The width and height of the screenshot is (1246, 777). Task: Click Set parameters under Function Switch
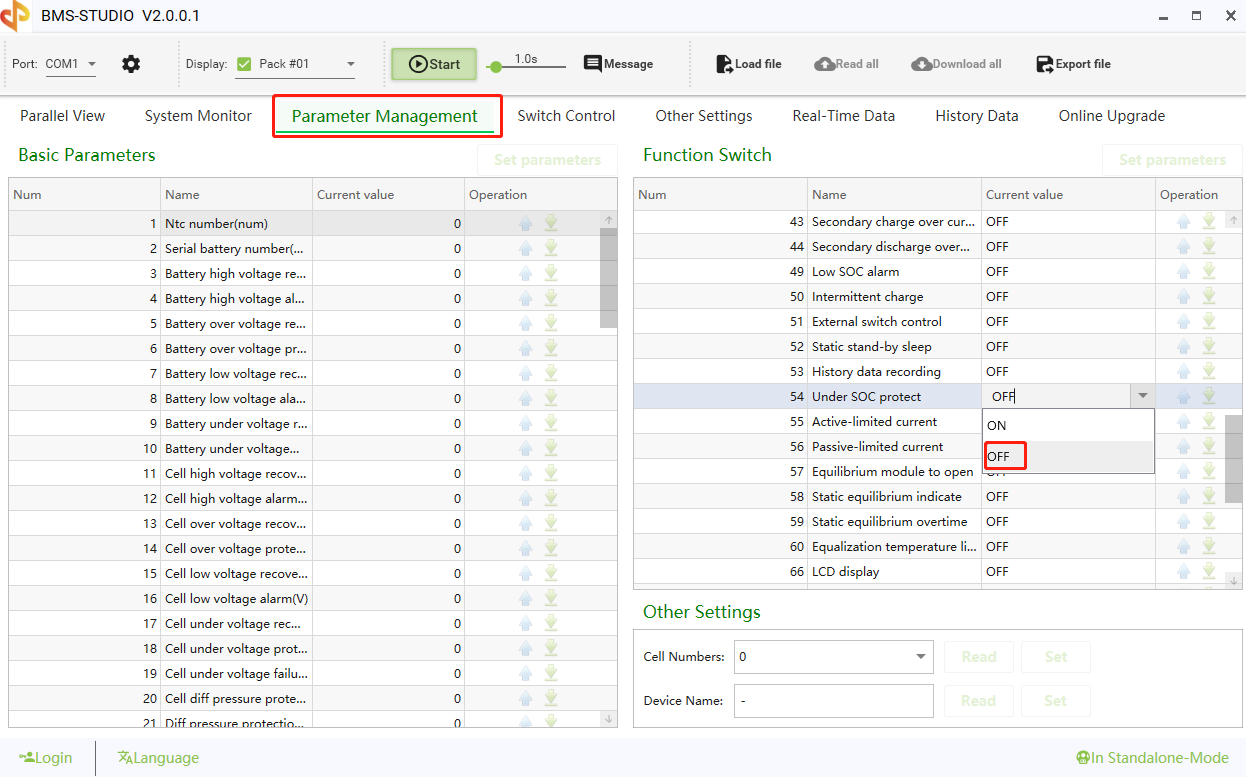(1172, 160)
